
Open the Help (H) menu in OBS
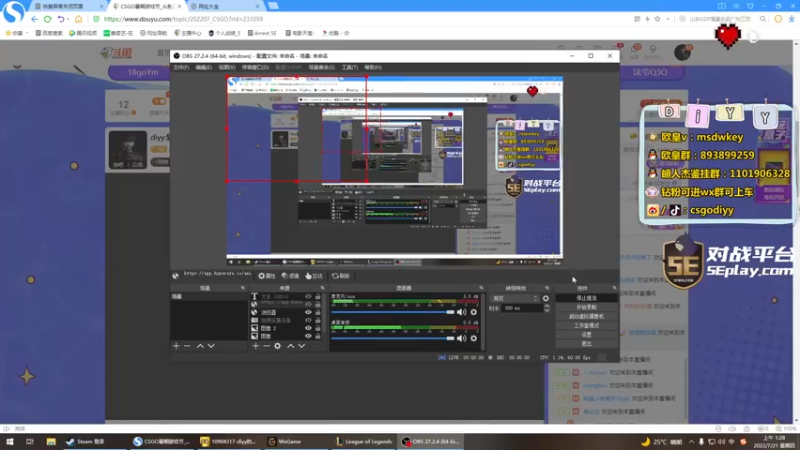373,67
